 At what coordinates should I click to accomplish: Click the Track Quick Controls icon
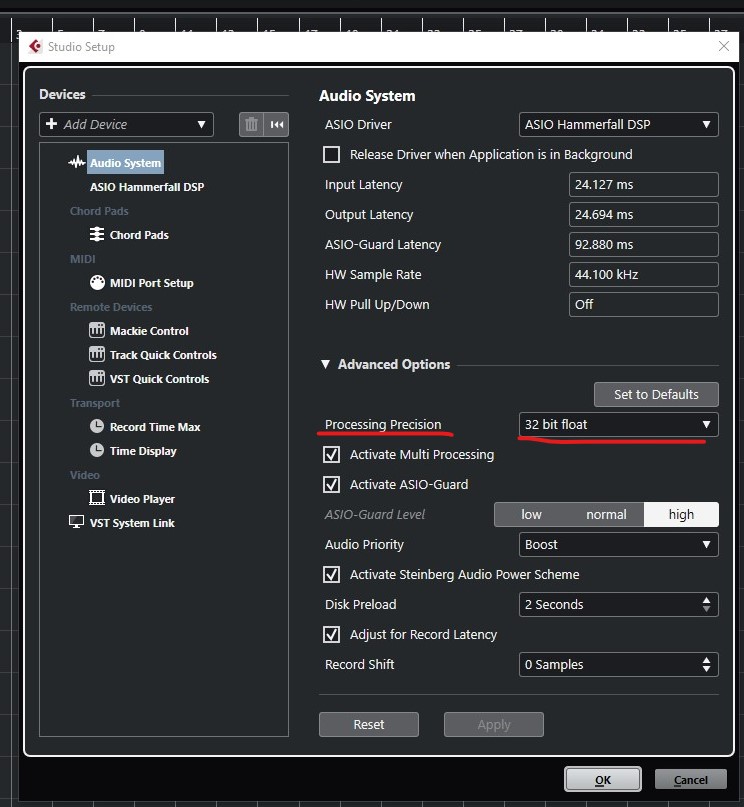tap(97, 355)
